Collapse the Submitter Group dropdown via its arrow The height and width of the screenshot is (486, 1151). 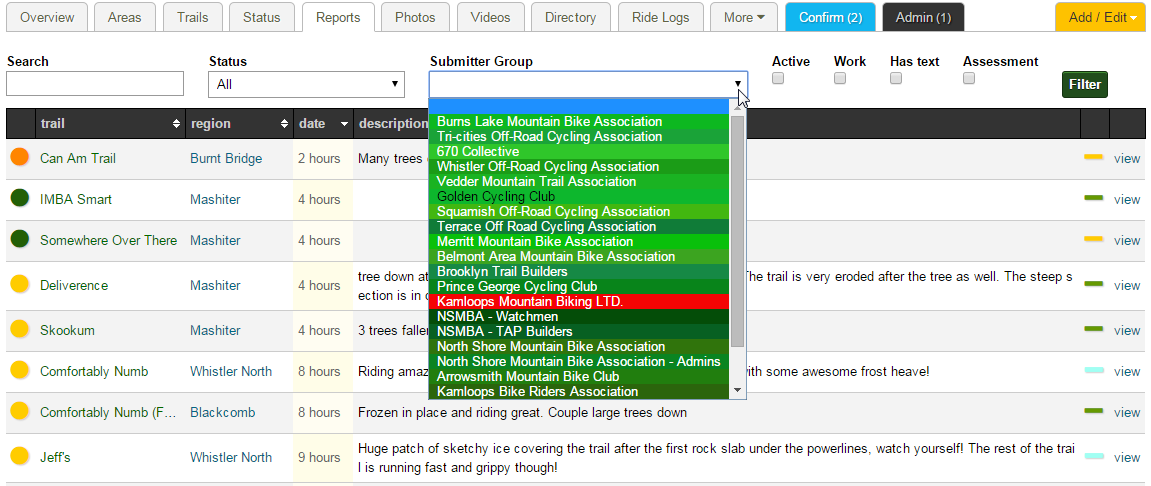point(737,84)
